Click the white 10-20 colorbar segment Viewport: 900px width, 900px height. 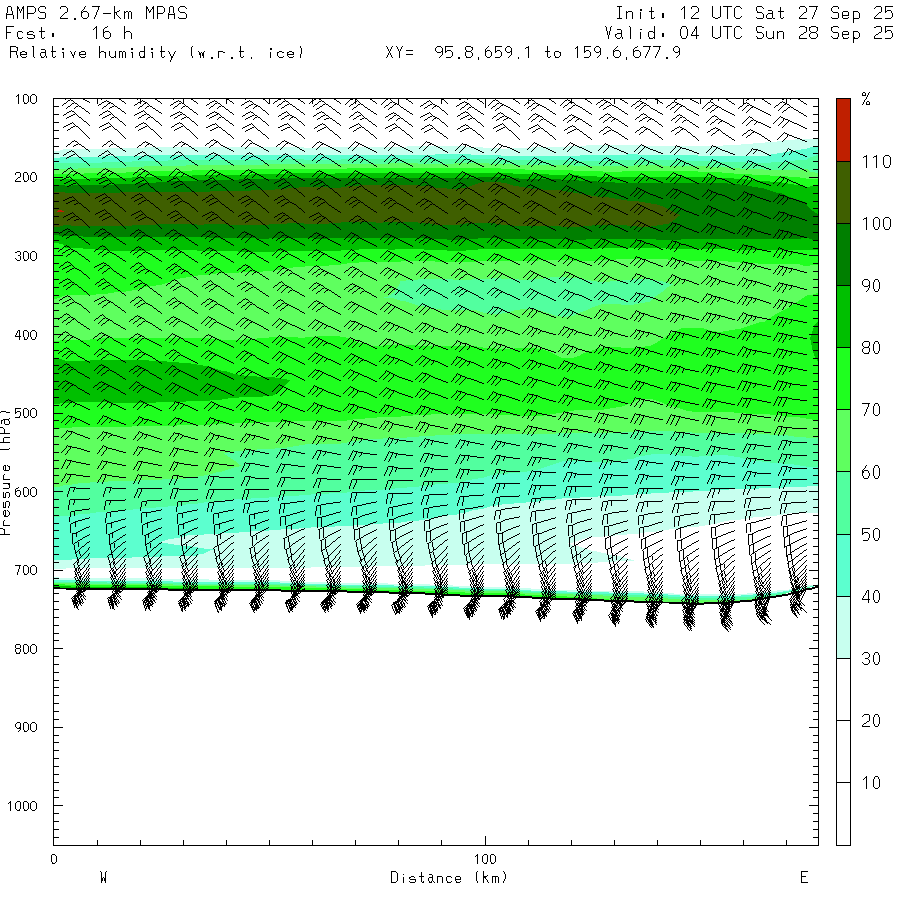click(843, 751)
